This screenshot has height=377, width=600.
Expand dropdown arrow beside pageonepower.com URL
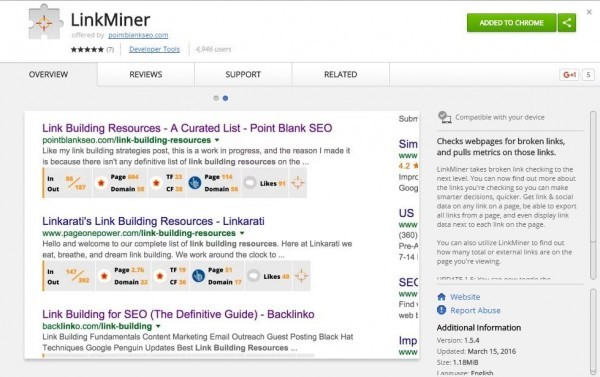[x=242, y=233]
